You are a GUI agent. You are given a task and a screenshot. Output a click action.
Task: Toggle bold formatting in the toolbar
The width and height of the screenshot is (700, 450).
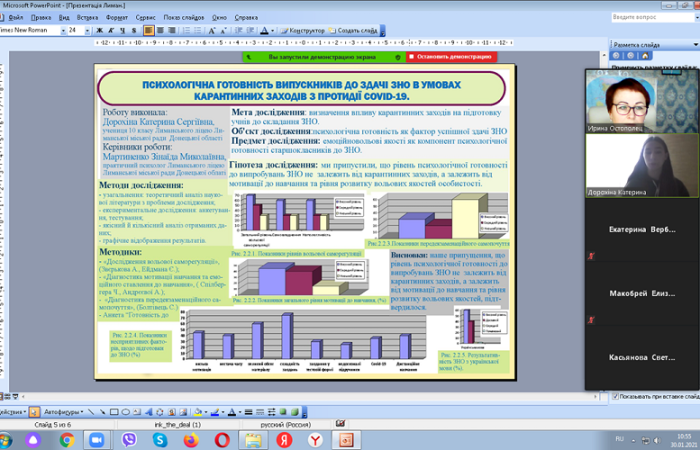tap(97, 30)
